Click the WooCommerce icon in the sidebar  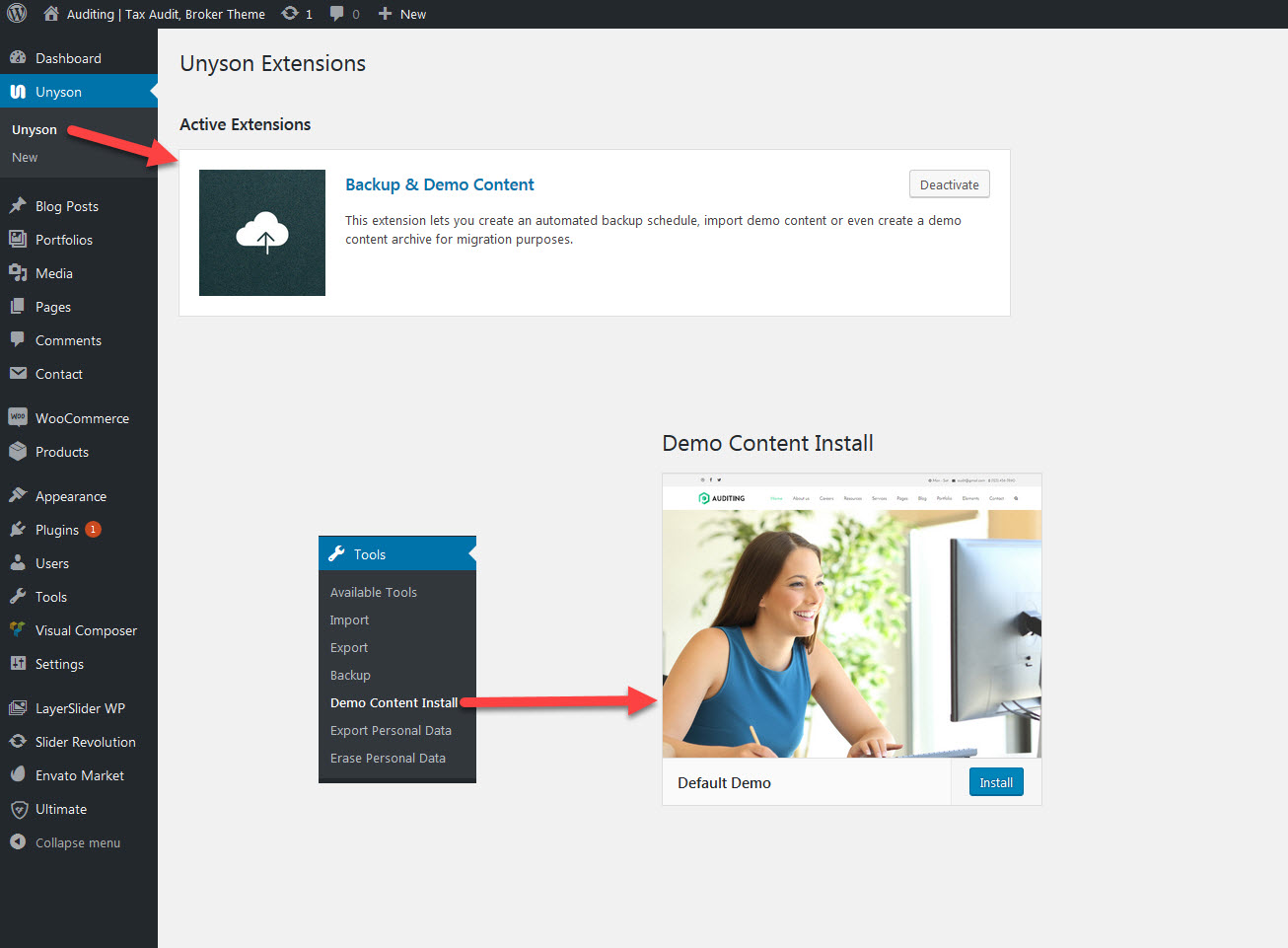(18, 417)
